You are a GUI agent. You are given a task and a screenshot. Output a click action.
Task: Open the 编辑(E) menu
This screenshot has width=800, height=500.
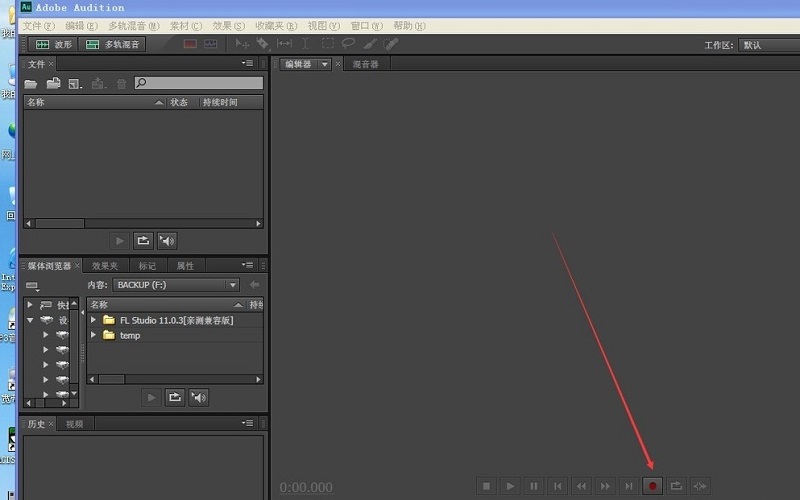(x=81, y=26)
